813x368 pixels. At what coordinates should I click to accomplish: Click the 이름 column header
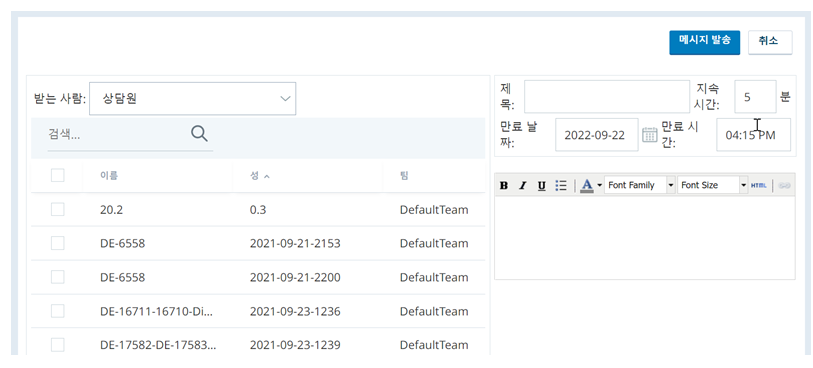[x=109, y=176]
